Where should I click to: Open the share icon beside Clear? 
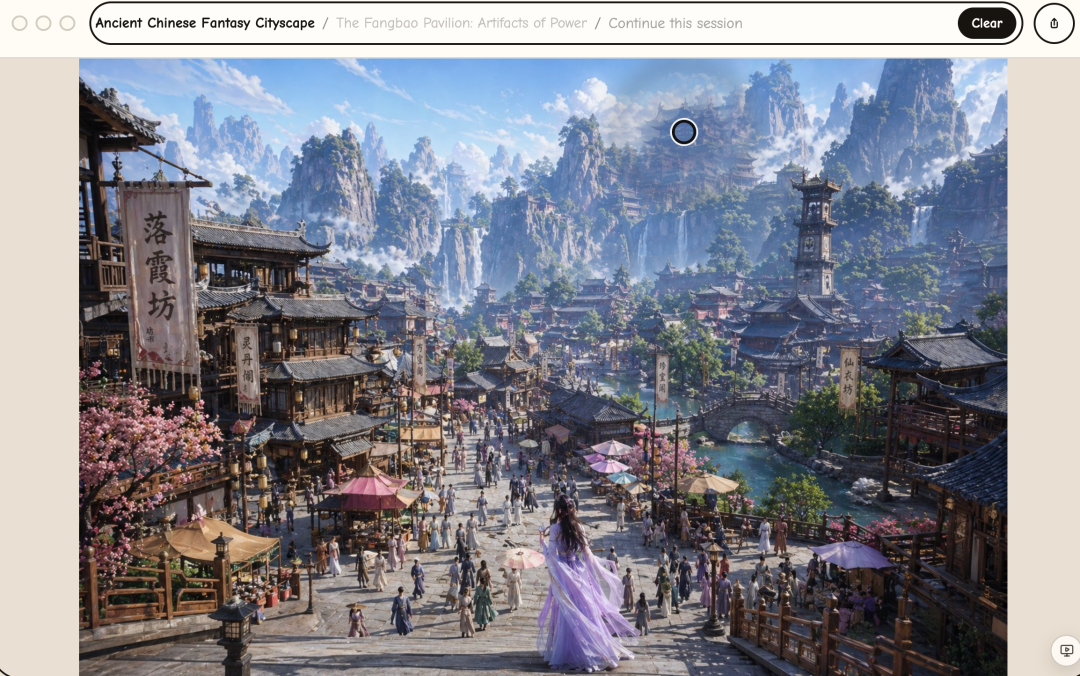click(x=1054, y=23)
